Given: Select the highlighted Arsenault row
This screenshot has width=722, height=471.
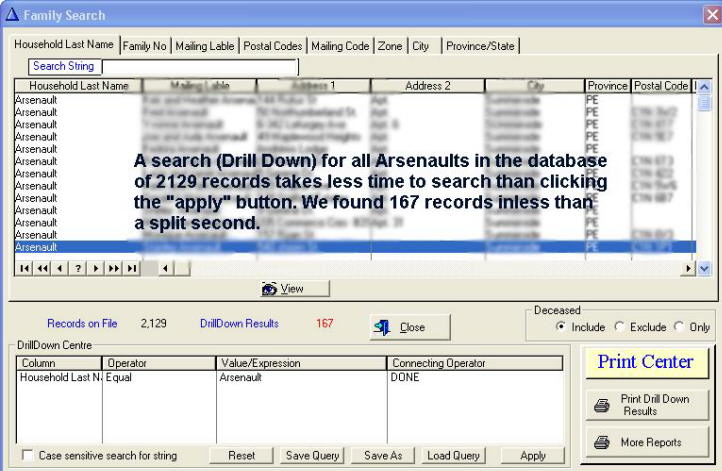Looking at the screenshot, I should (x=355, y=247).
